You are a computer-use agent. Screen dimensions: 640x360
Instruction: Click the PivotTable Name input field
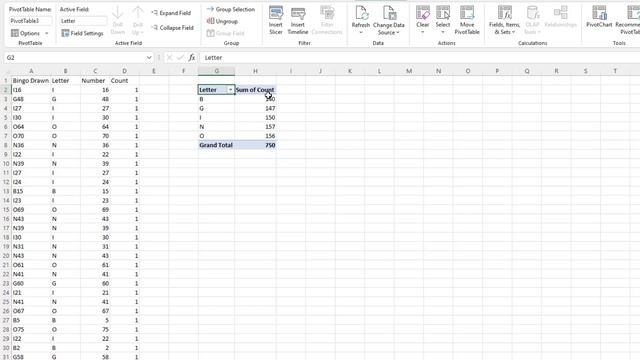pyautogui.click(x=31, y=21)
